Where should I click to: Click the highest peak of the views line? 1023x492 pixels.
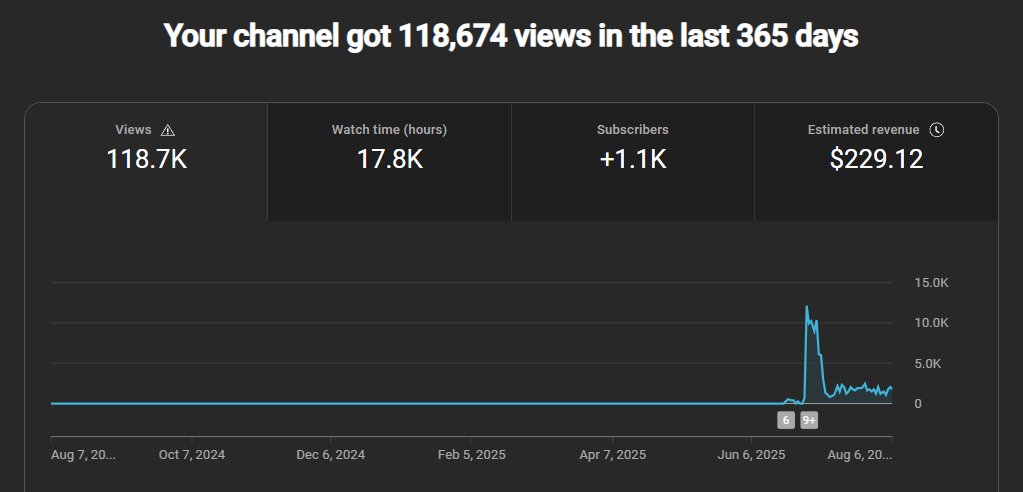(x=807, y=307)
